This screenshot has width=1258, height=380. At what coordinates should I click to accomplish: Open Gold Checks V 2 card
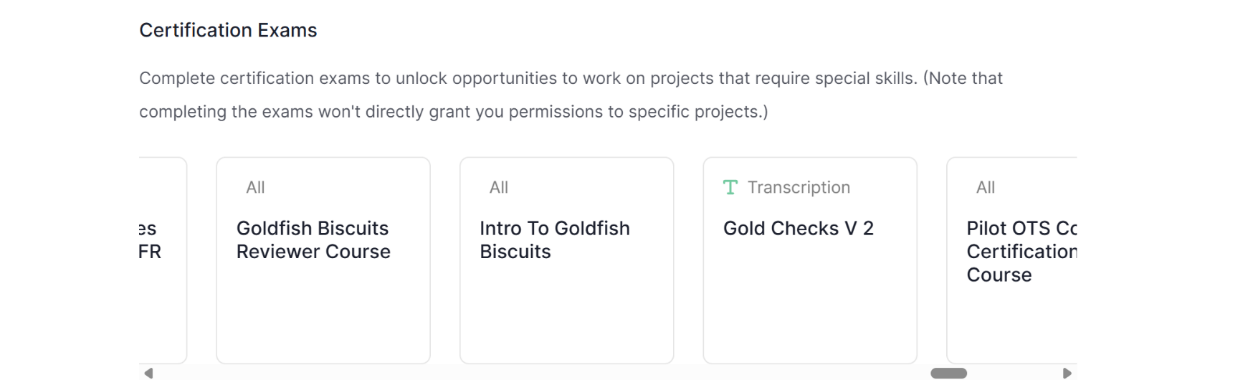(810, 260)
